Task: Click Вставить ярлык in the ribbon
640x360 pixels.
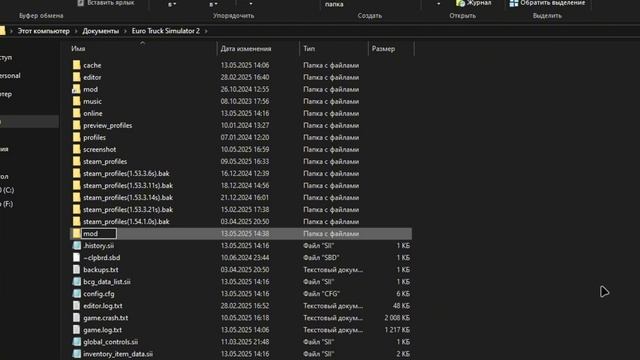Action: coord(111,3)
